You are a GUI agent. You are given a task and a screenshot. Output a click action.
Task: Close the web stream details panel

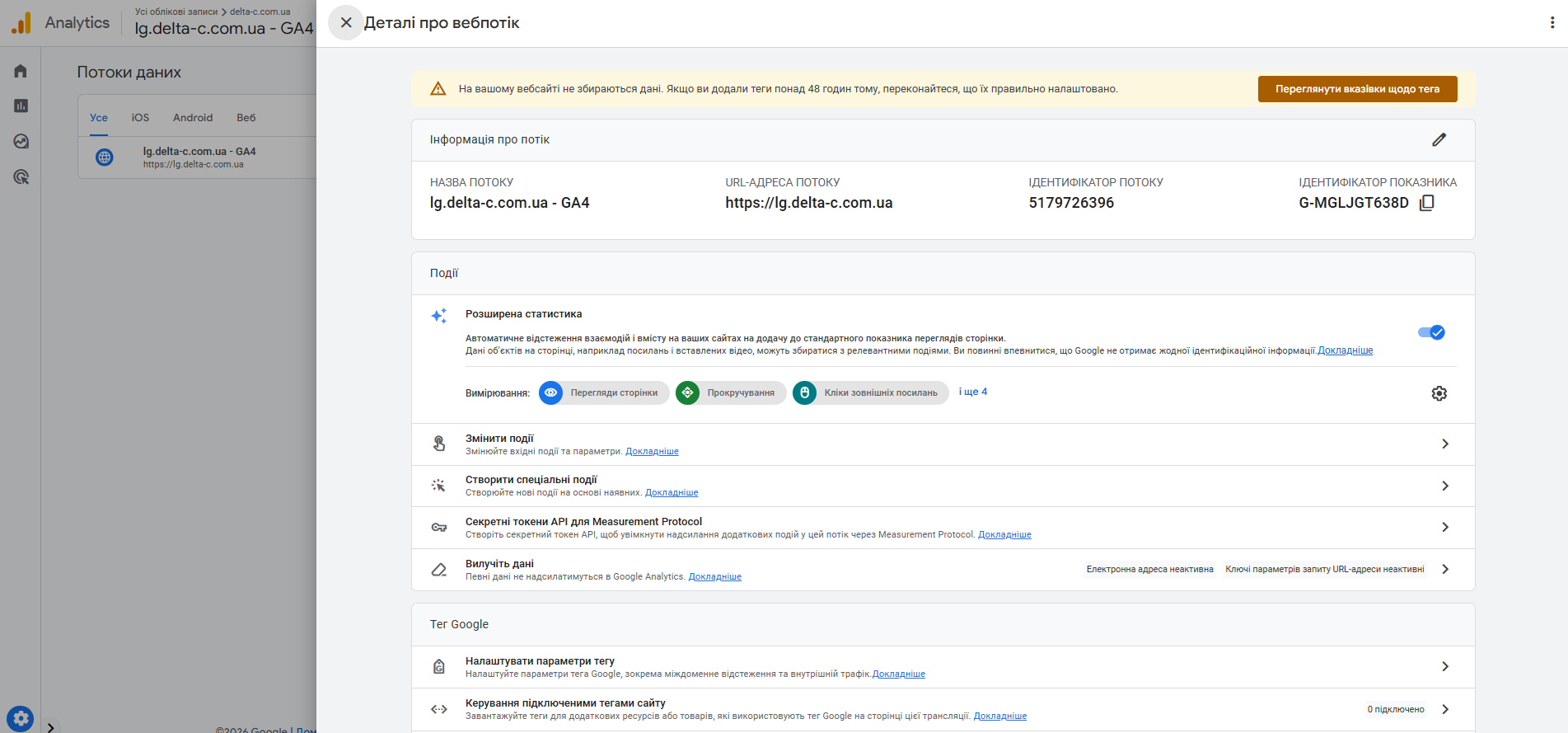coord(346,23)
